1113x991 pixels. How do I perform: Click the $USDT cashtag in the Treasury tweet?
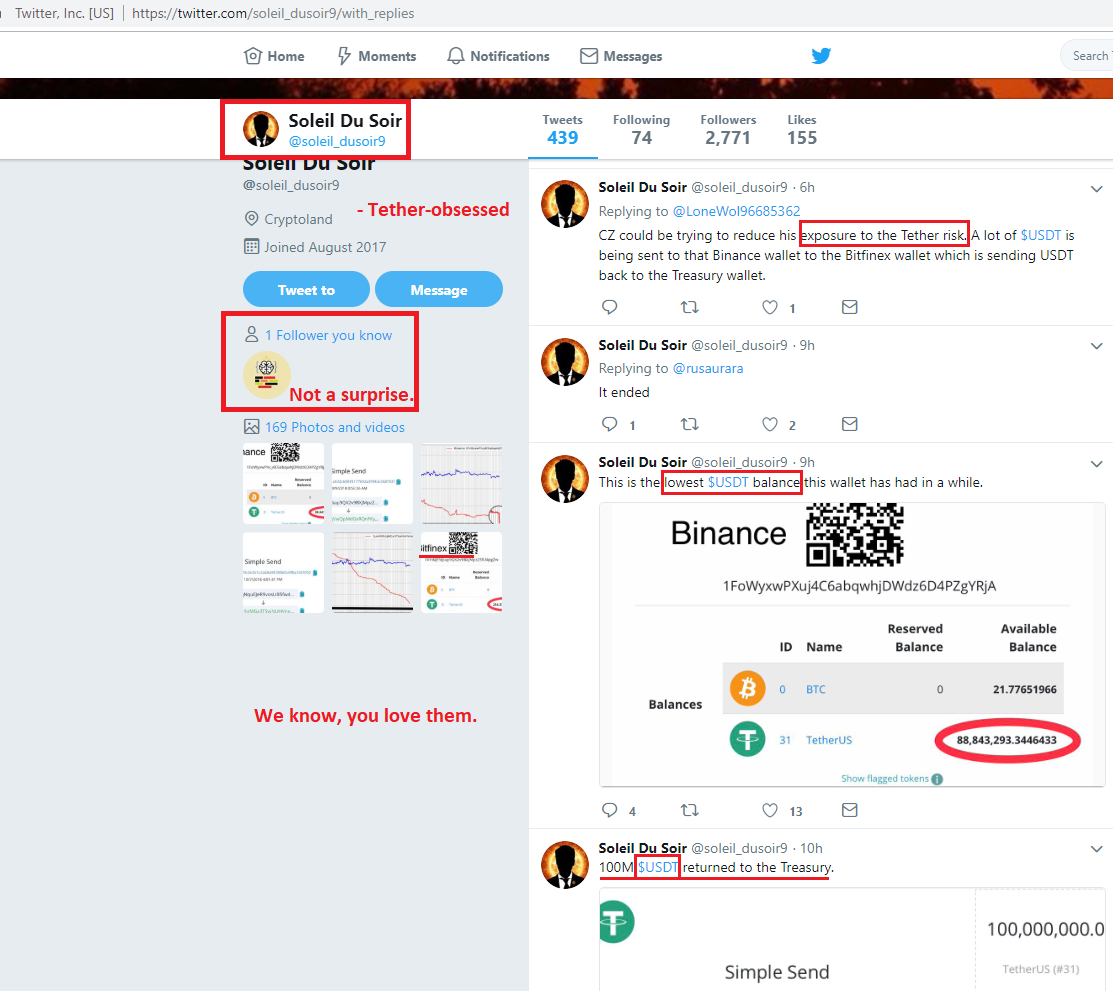tap(657, 867)
